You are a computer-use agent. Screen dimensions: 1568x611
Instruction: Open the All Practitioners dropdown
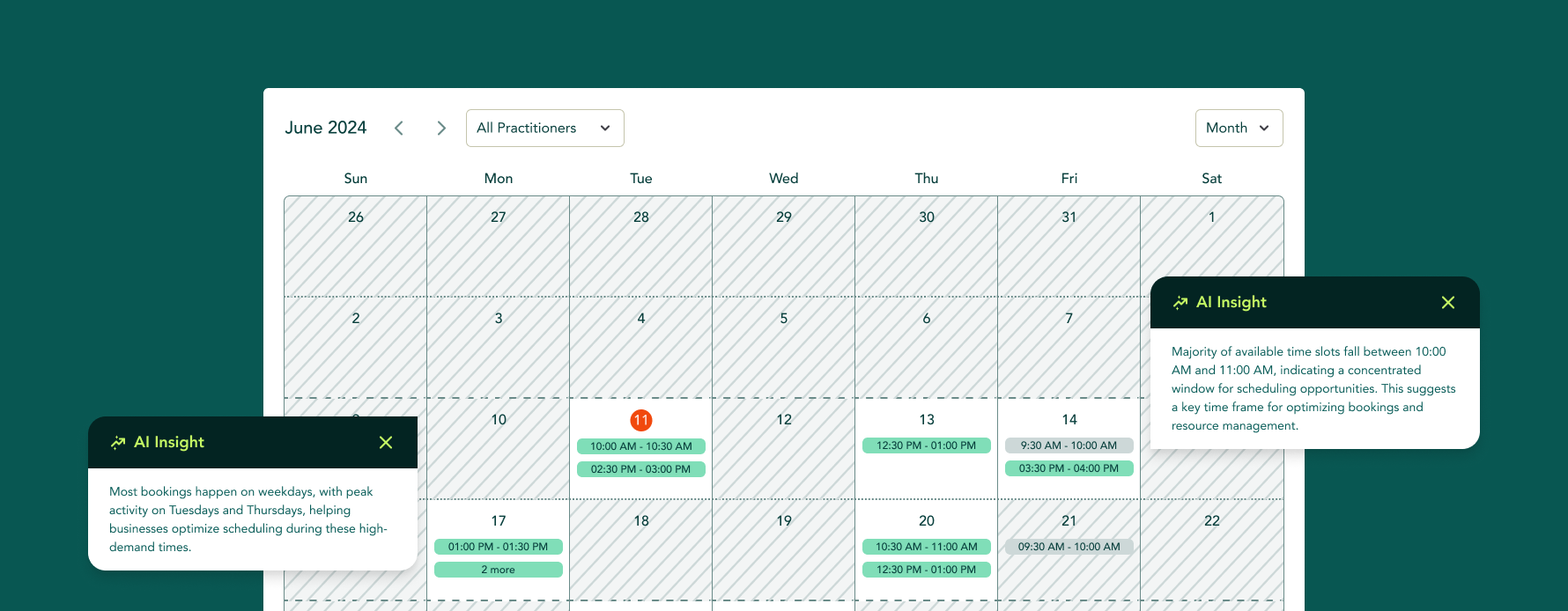(544, 129)
